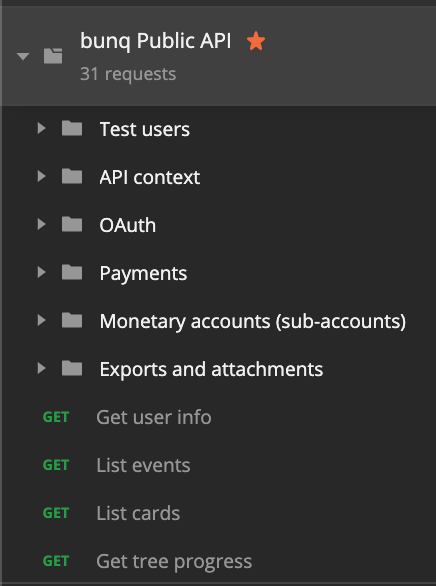
Task: Expand the API context folder arrow
Action: (41, 176)
